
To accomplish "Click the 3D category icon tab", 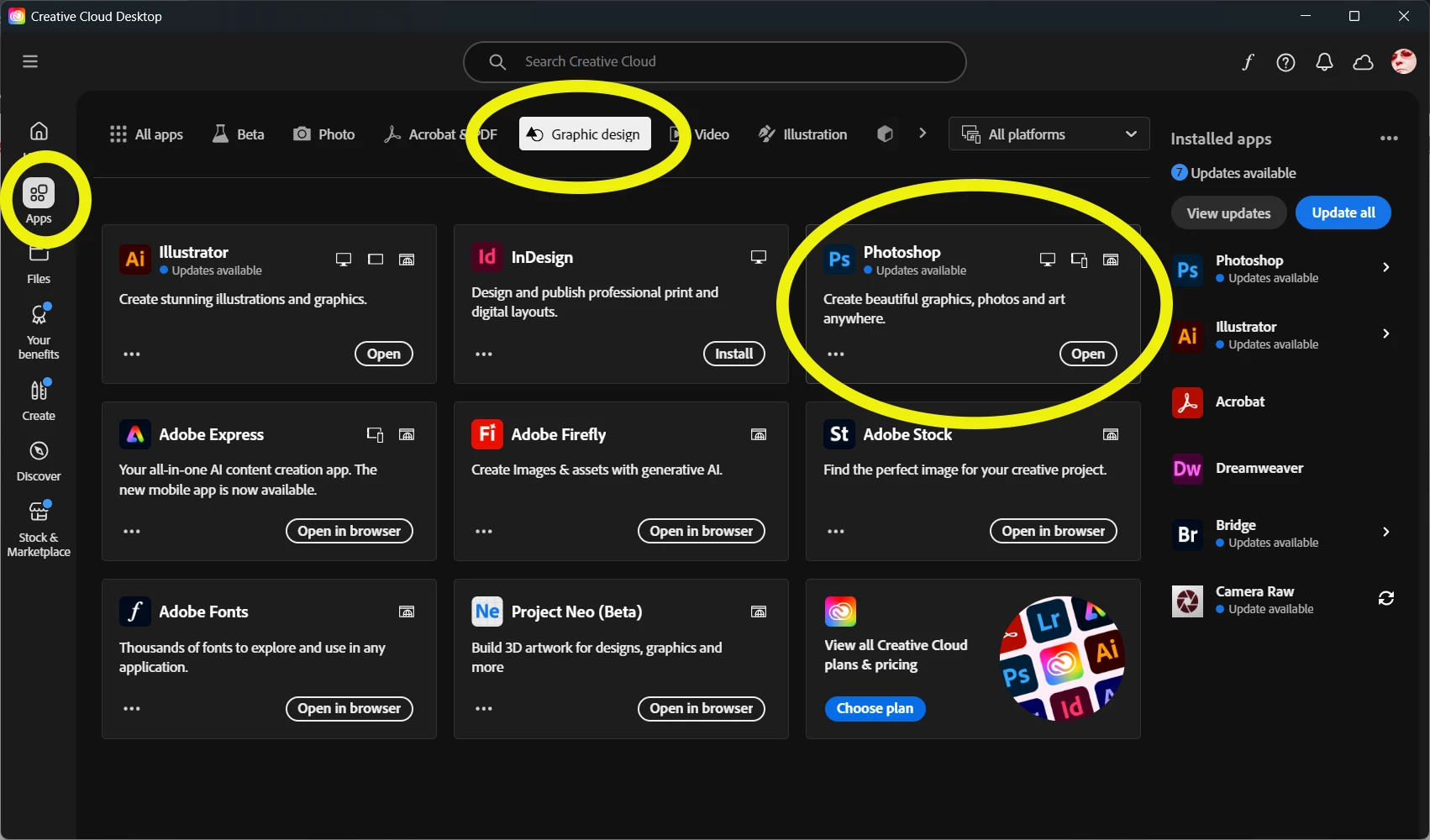I will tap(884, 134).
